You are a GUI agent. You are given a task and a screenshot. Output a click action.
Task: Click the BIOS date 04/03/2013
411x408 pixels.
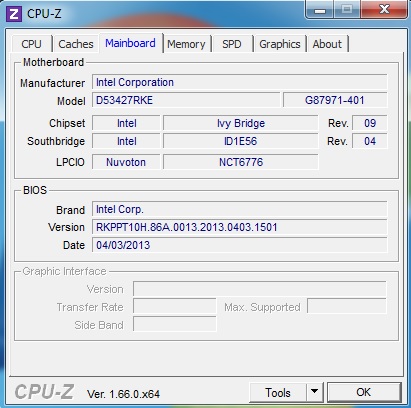[240, 245]
